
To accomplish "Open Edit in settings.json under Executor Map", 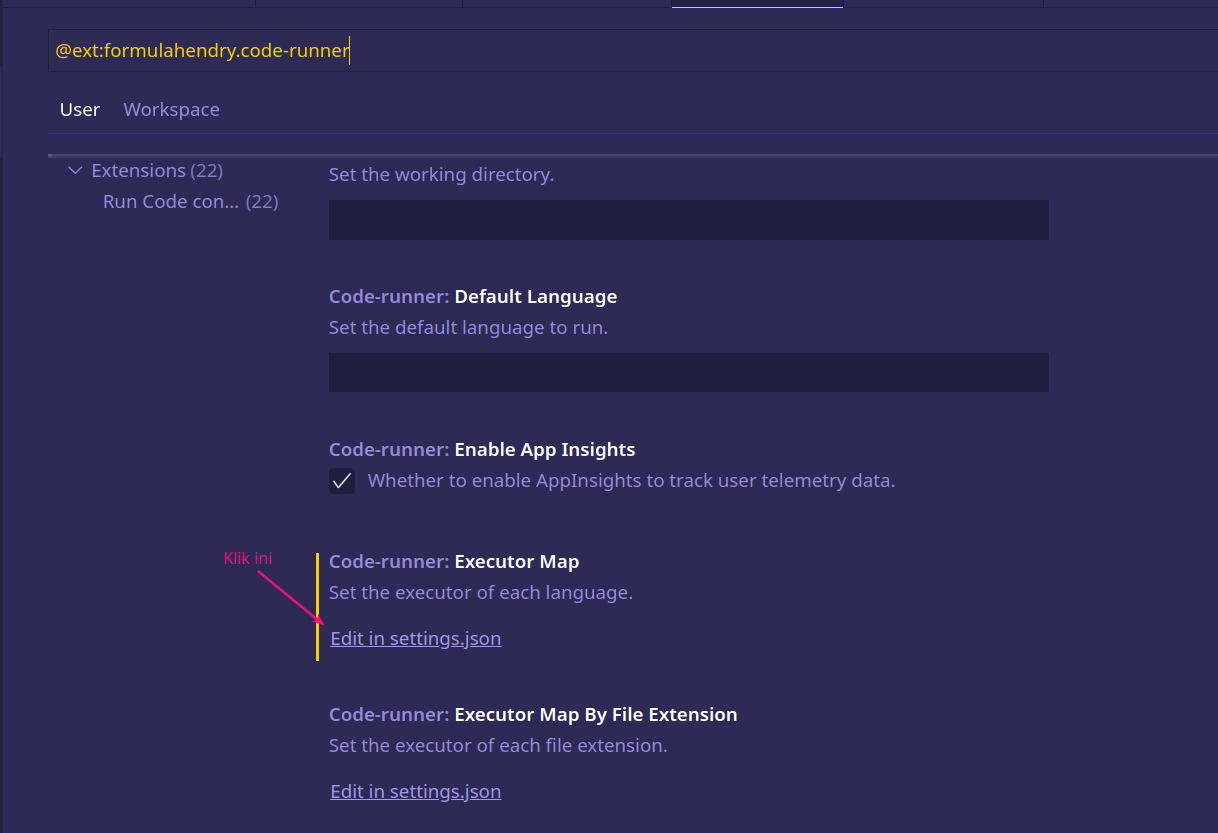I will tap(415, 638).
